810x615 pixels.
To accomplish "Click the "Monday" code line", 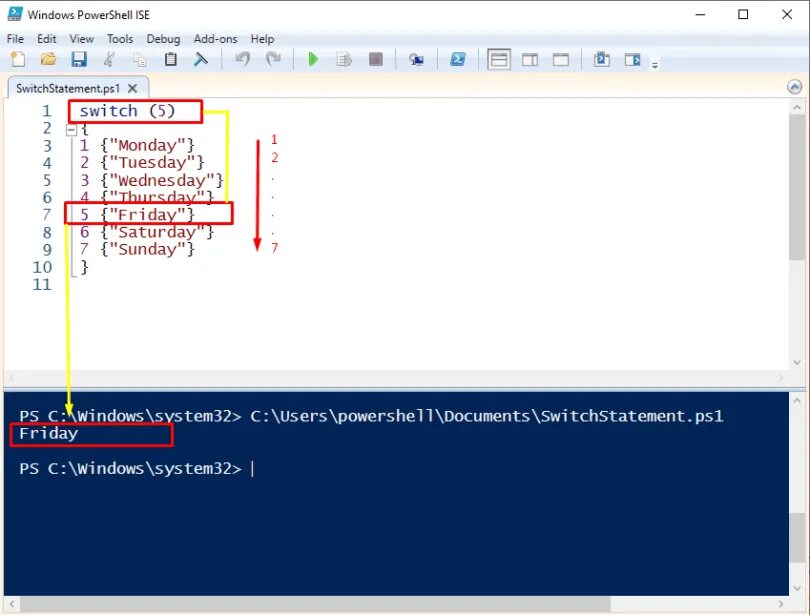I will (x=137, y=145).
